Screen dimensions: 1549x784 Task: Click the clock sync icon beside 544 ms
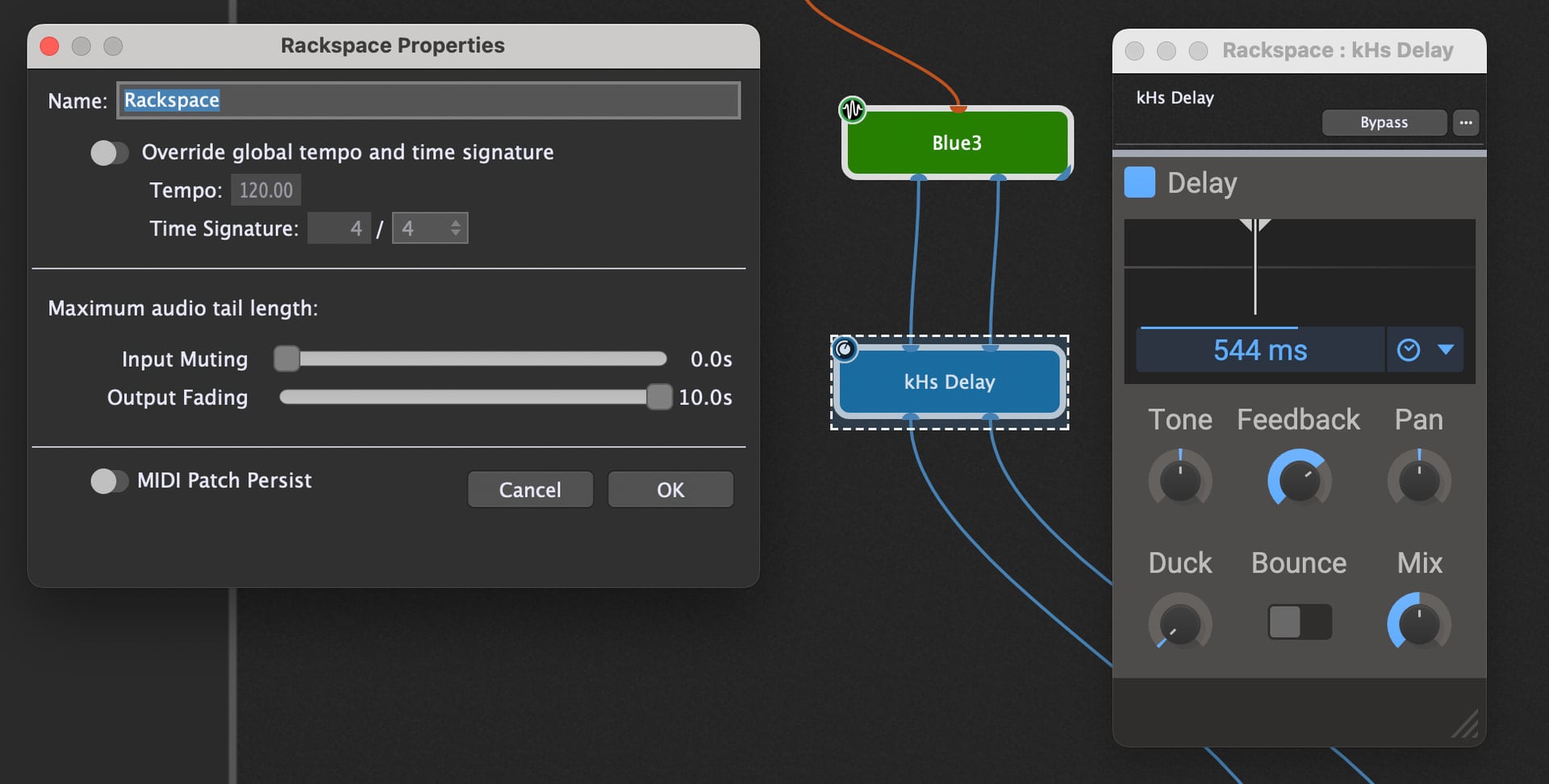1409,350
